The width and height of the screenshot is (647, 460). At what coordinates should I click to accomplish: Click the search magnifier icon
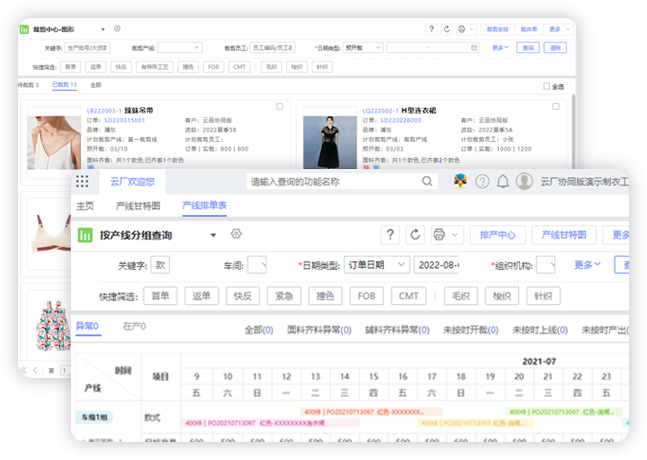427,181
